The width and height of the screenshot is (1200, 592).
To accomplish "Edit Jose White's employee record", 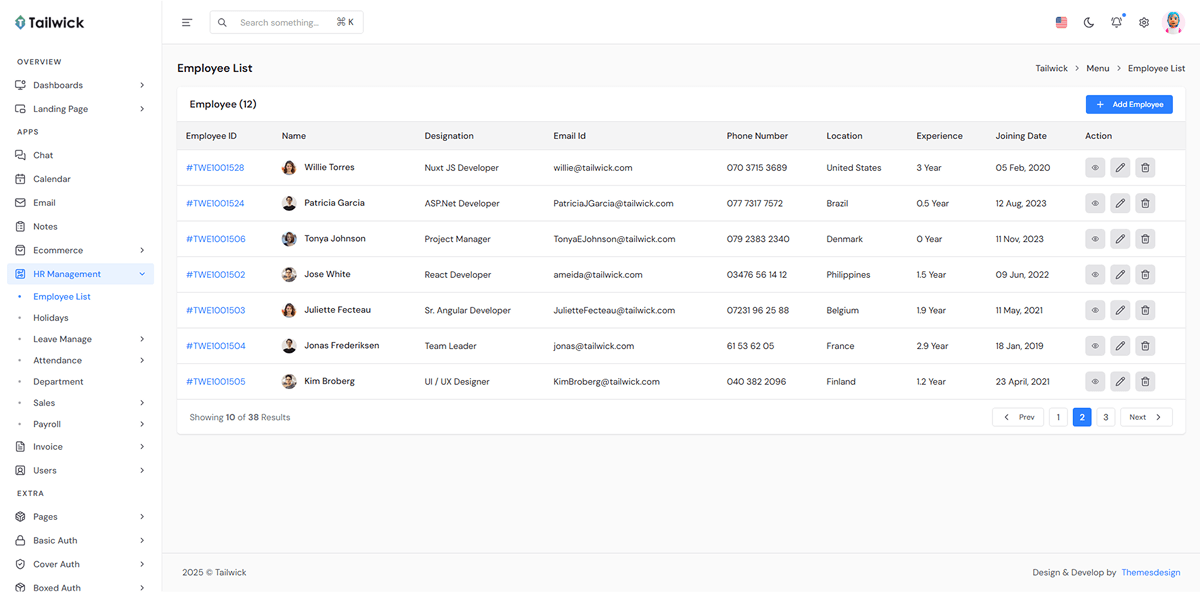I will 1120,275.
